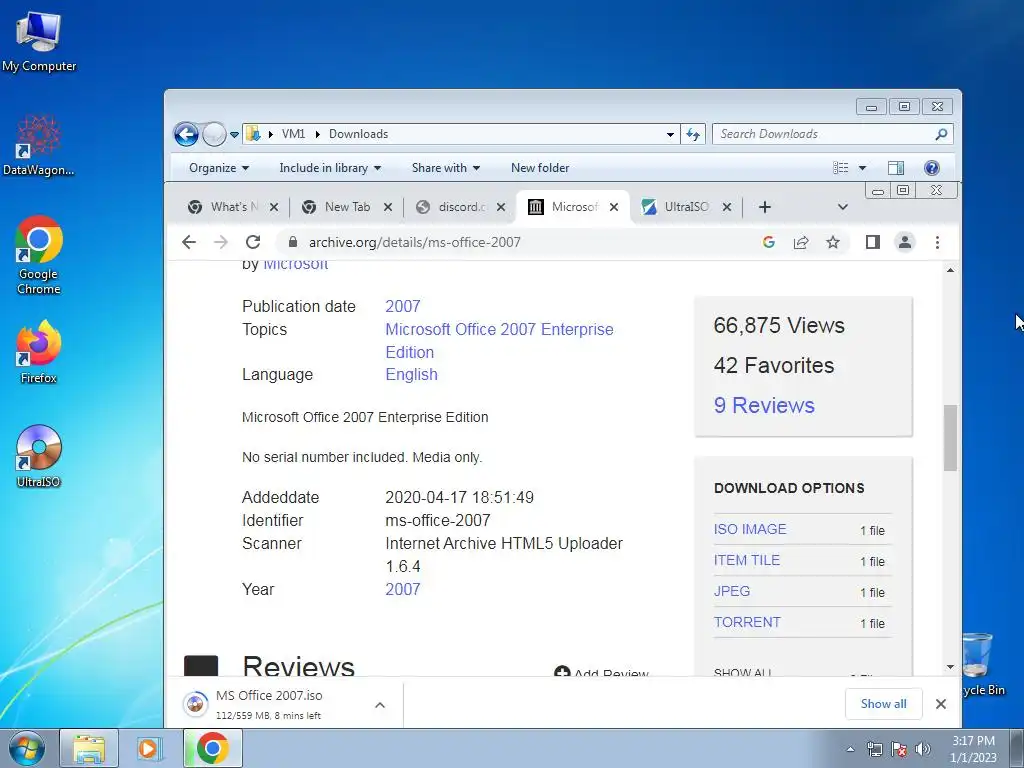Click the Search Downloads input field
This screenshot has height=768, width=1024.
(x=824, y=134)
